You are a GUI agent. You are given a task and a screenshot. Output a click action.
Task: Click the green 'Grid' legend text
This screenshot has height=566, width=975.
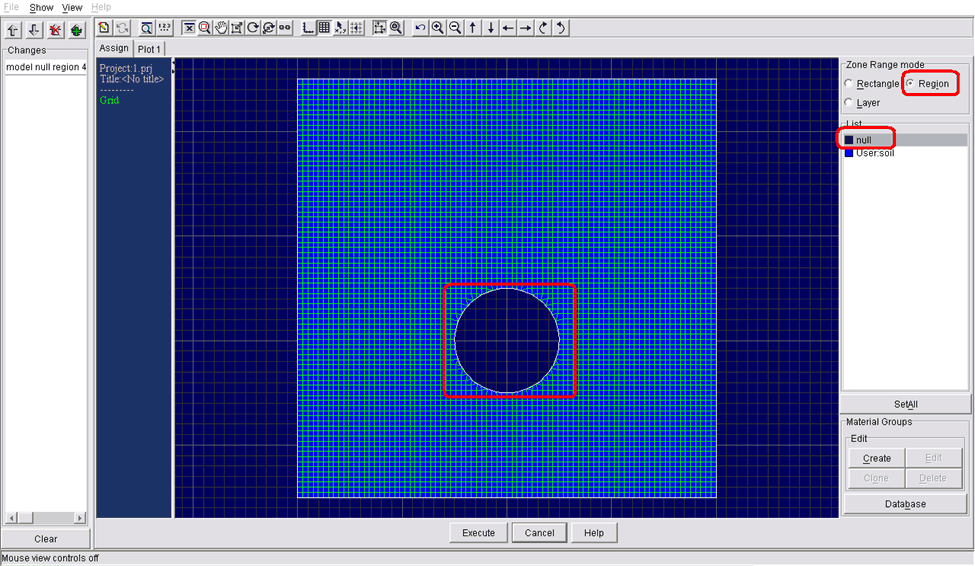[109, 100]
